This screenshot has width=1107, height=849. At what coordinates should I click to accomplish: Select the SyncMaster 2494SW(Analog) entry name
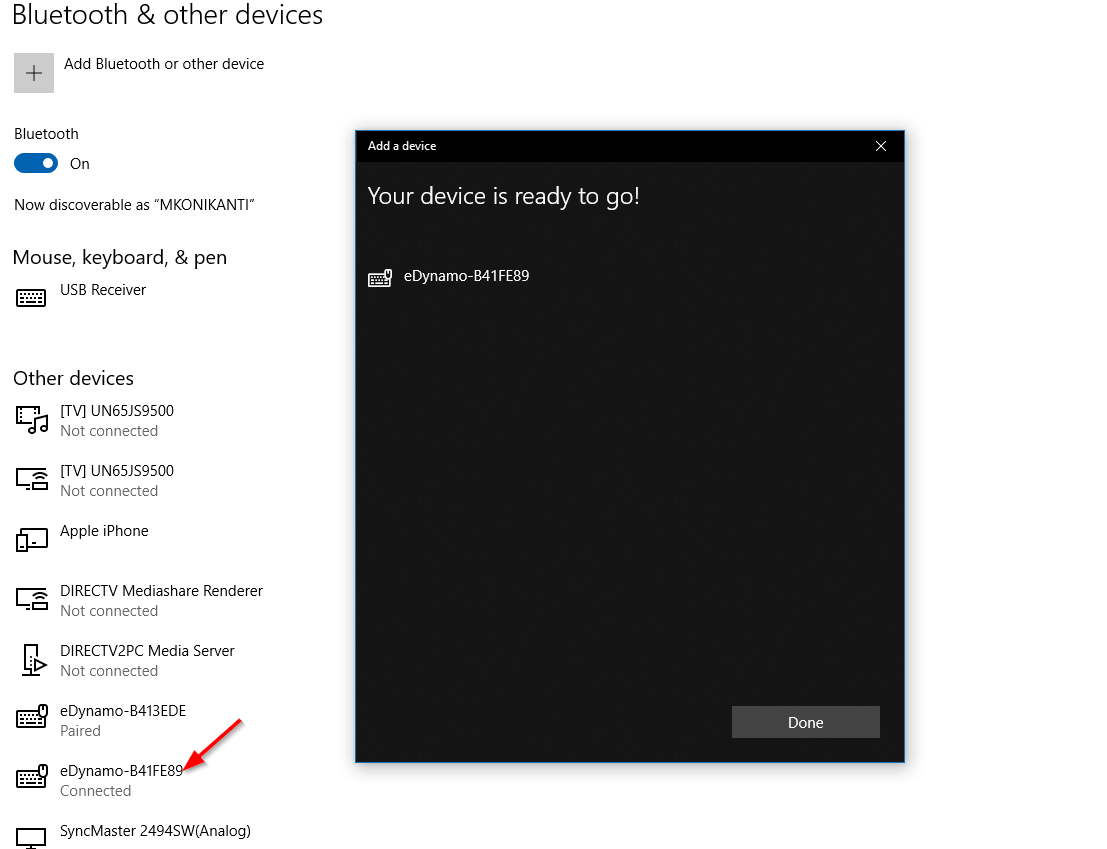(155, 831)
